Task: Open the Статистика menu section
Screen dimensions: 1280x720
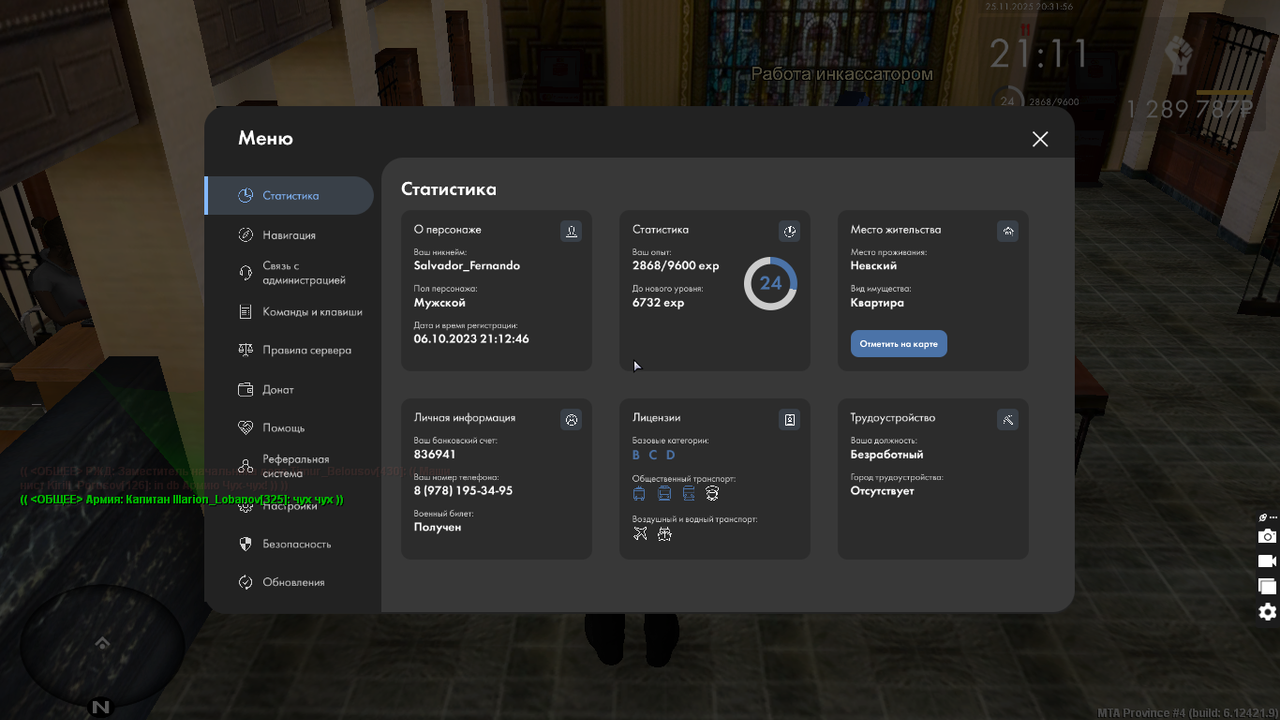Action: pyautogui.click(x=290, y=196)
